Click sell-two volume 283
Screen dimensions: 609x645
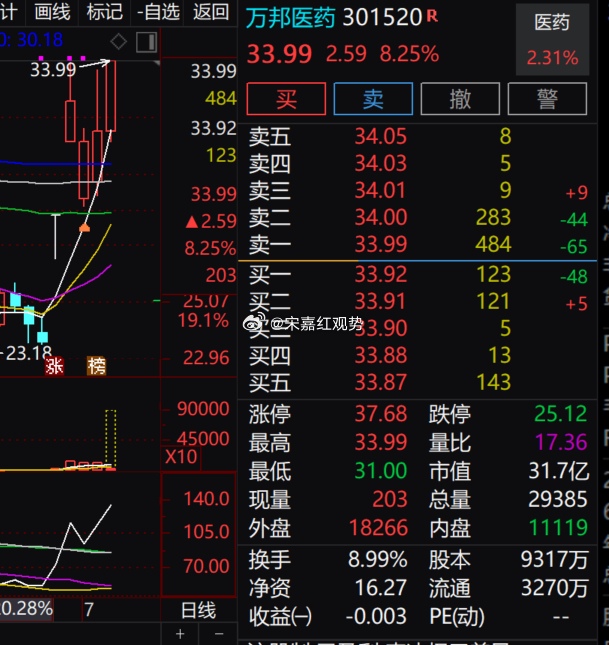(493, 217)
